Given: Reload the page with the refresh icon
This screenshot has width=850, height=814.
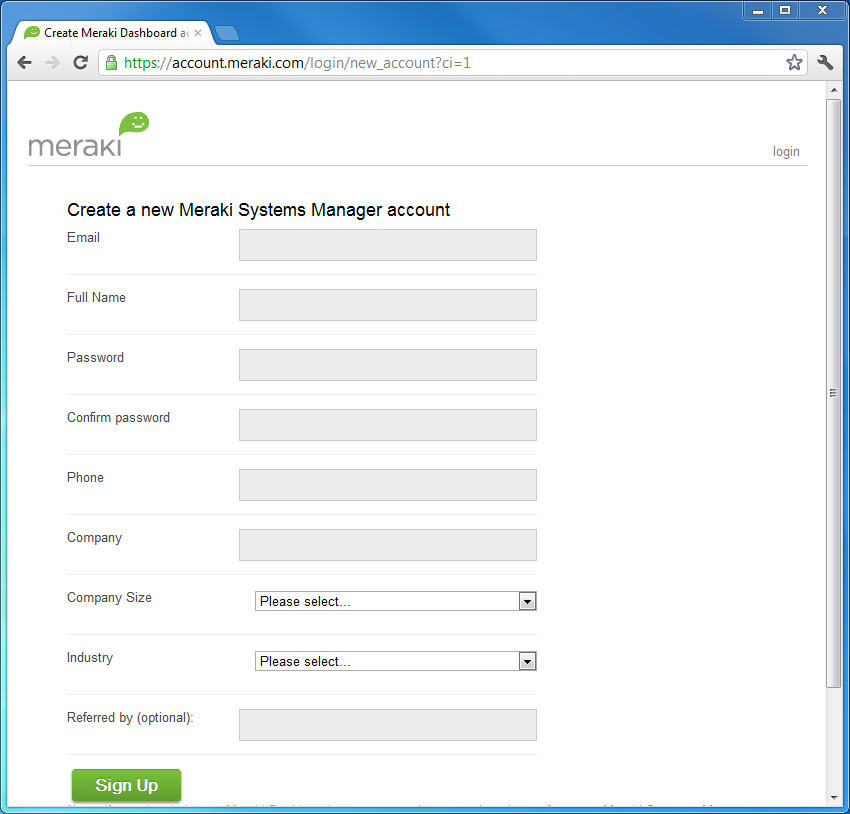Looking at the screenshot, I should click(80, 63).
